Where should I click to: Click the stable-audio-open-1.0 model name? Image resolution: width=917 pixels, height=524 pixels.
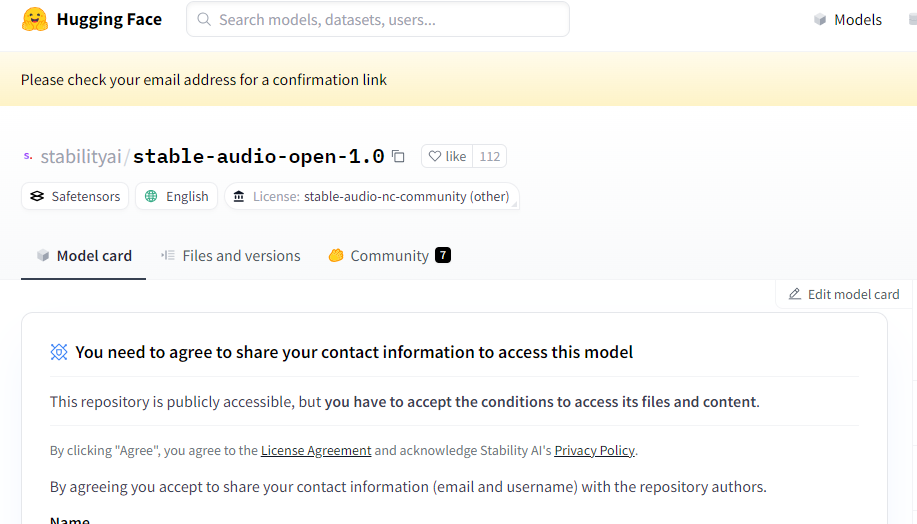[x=258, y=156]
